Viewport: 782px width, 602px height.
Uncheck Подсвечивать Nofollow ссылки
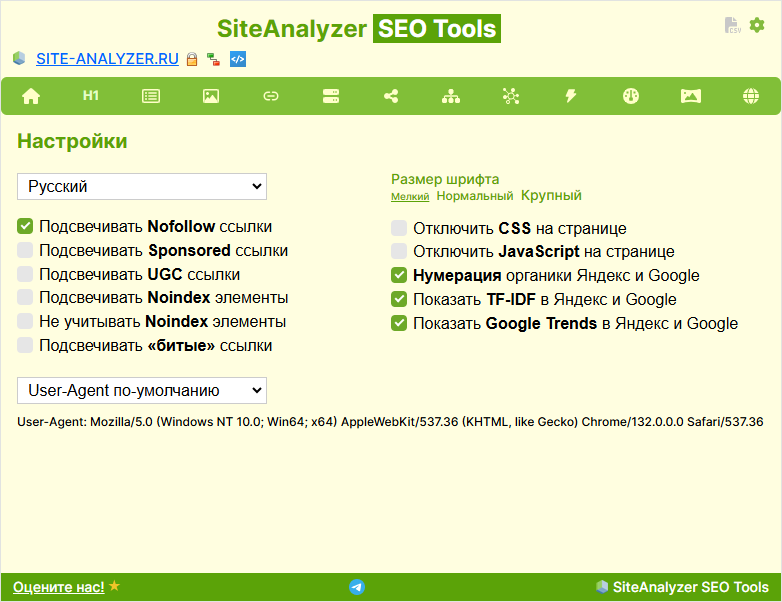[x=25, y=226]
